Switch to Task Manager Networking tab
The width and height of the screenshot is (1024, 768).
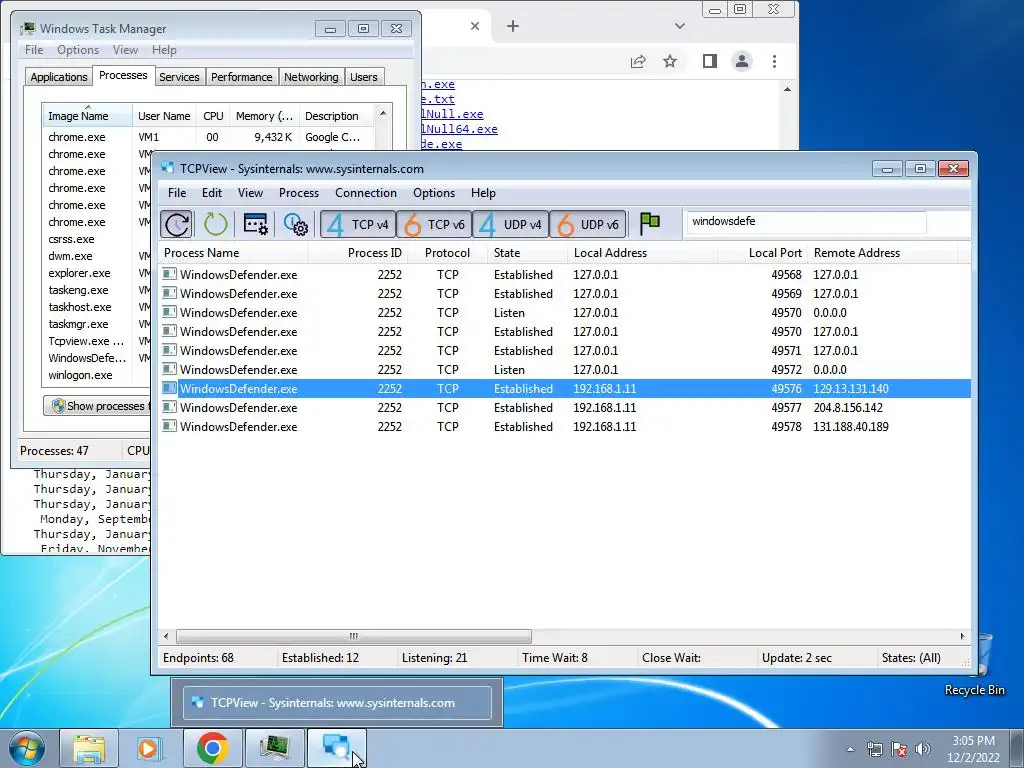click(311, 77)
